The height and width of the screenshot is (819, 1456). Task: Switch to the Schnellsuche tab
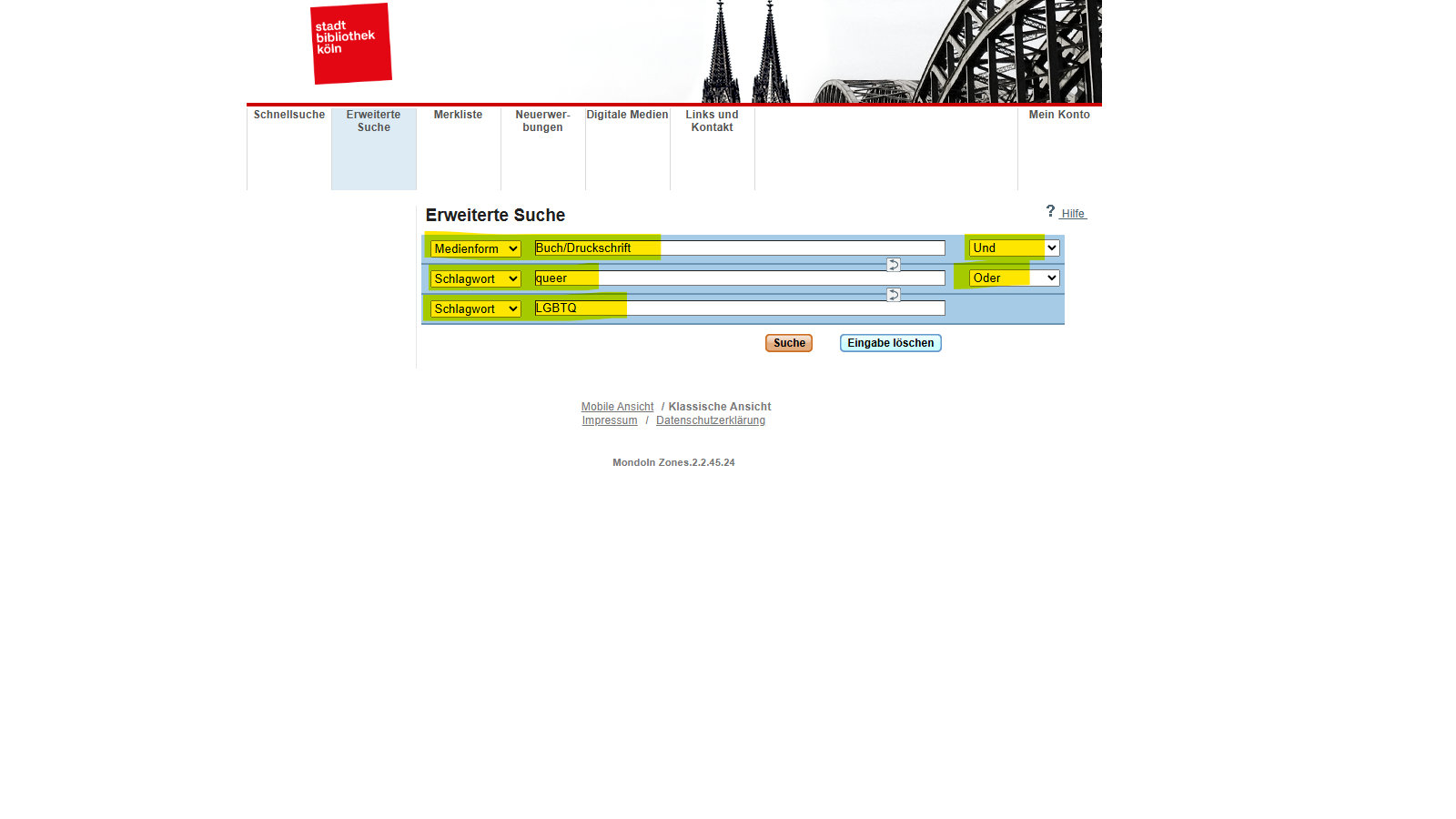(289, 116)
